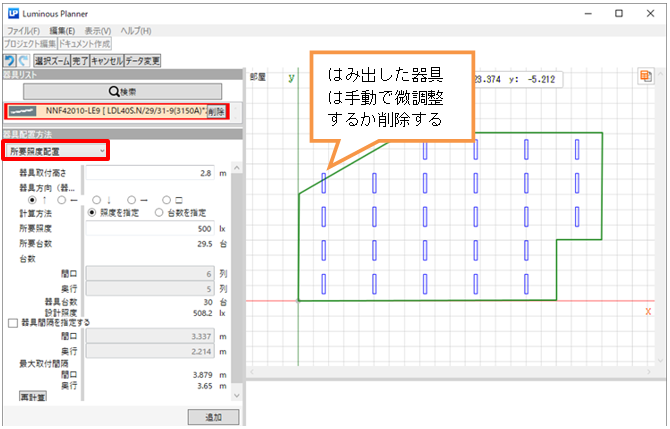Choose the down-arrow fixture direction radio
Image resolution: width=670 pixels, height=429 pixels.
pyautogui.click(x=96, y=198)
